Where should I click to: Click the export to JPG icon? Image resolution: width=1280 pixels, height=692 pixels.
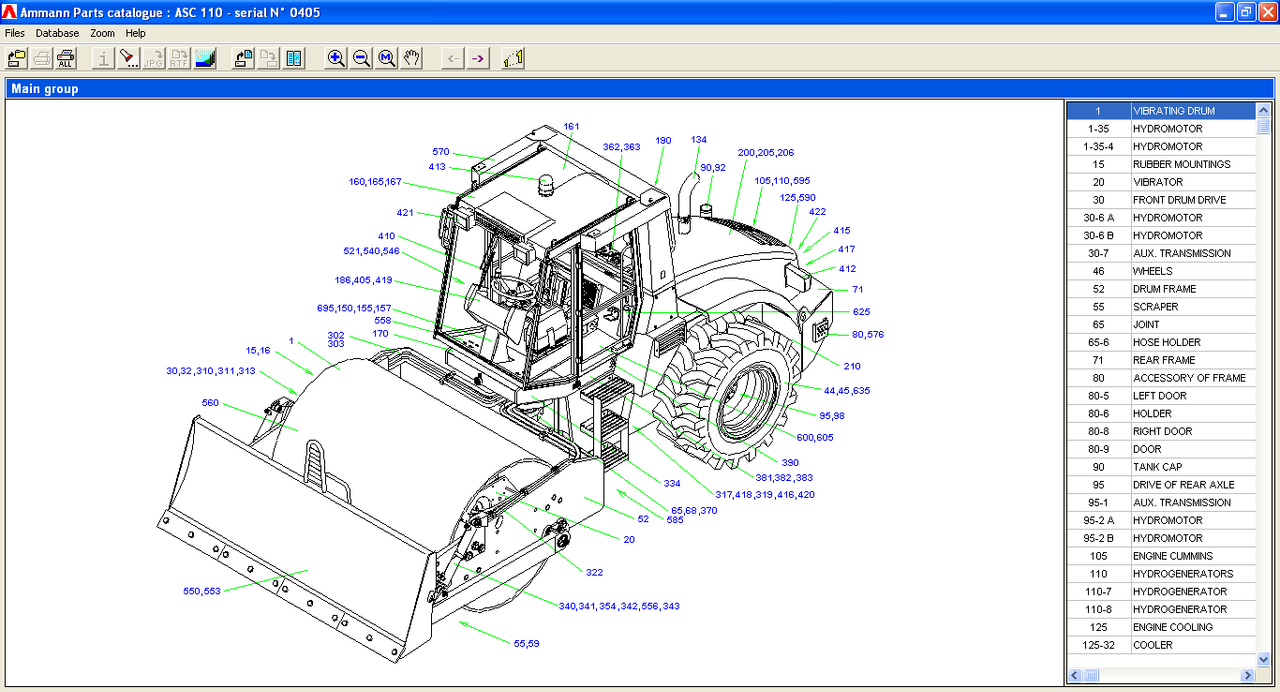pyautogui.click(x=154, y=59)
